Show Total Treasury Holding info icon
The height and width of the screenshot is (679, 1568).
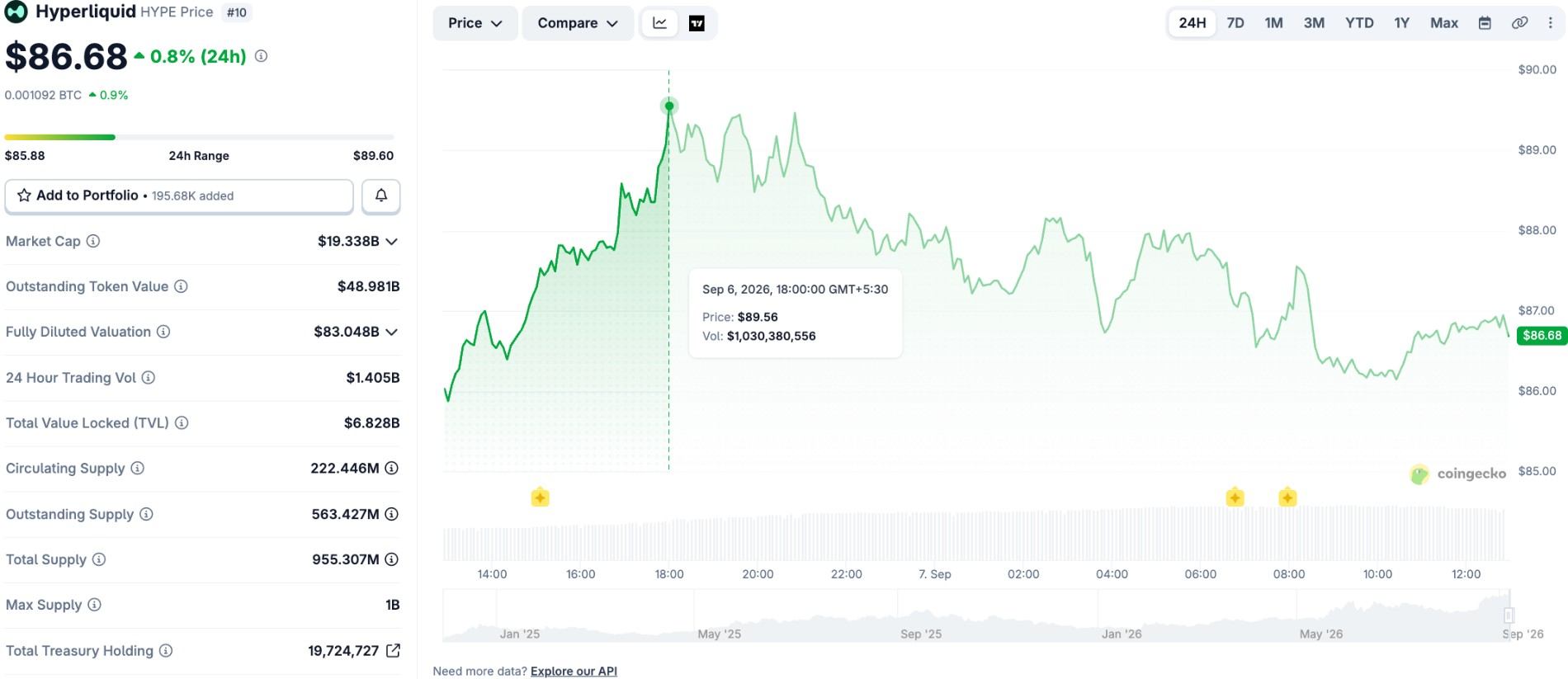[x=166, y=650]
